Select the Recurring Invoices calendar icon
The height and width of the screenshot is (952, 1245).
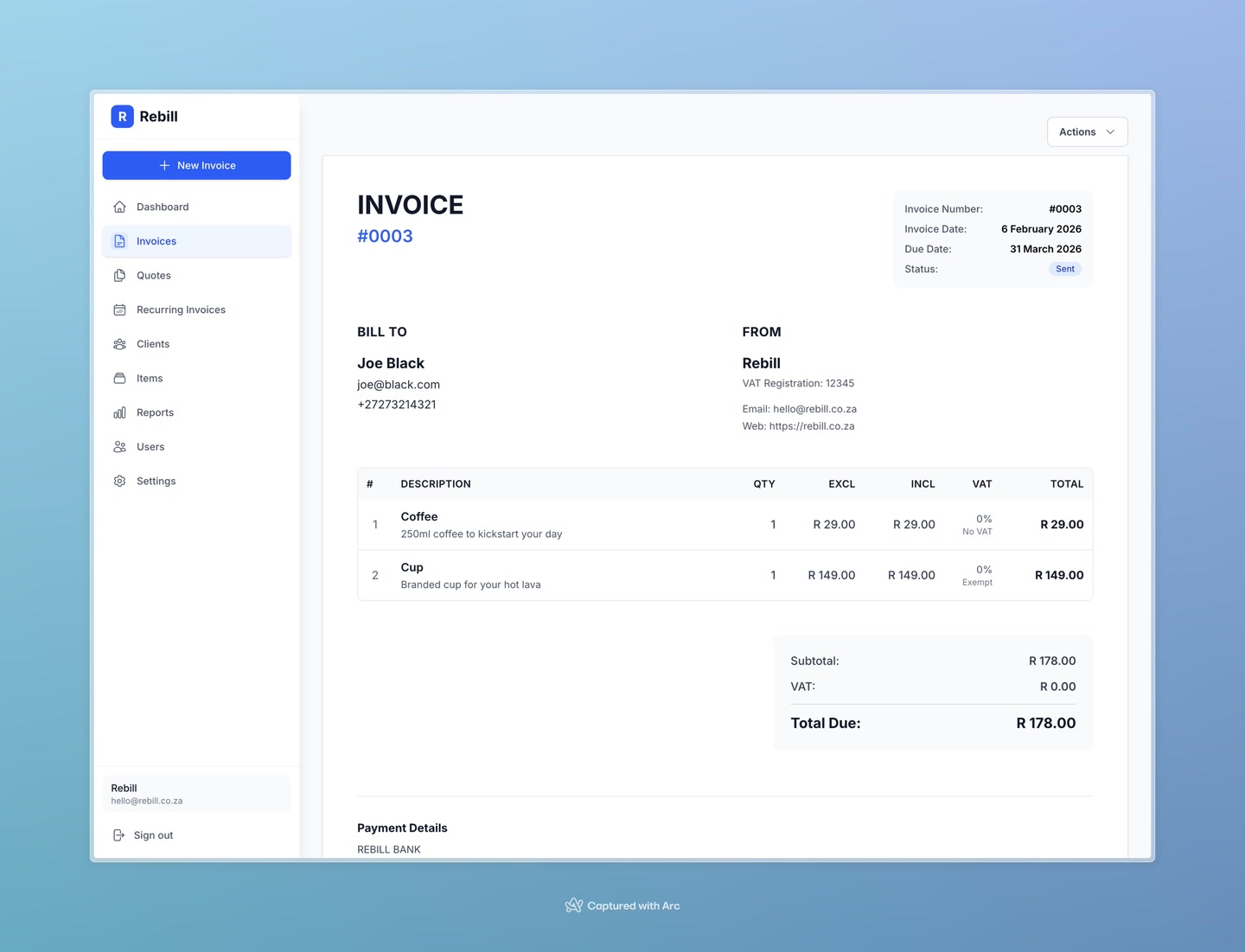tap(119, 310)
